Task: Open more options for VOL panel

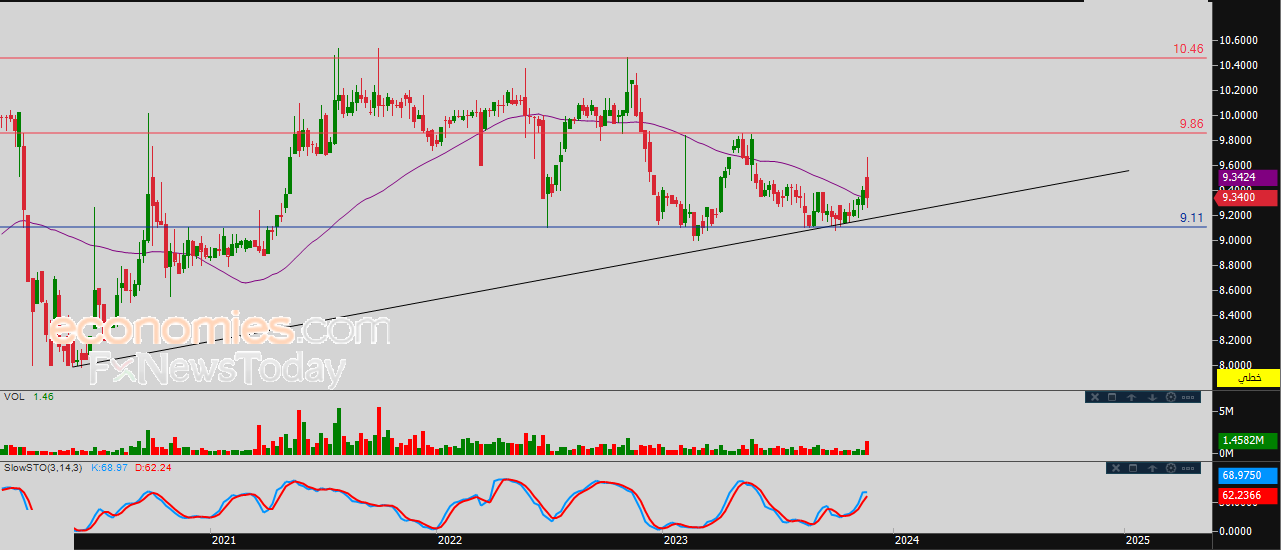Action: (1188, 397)
